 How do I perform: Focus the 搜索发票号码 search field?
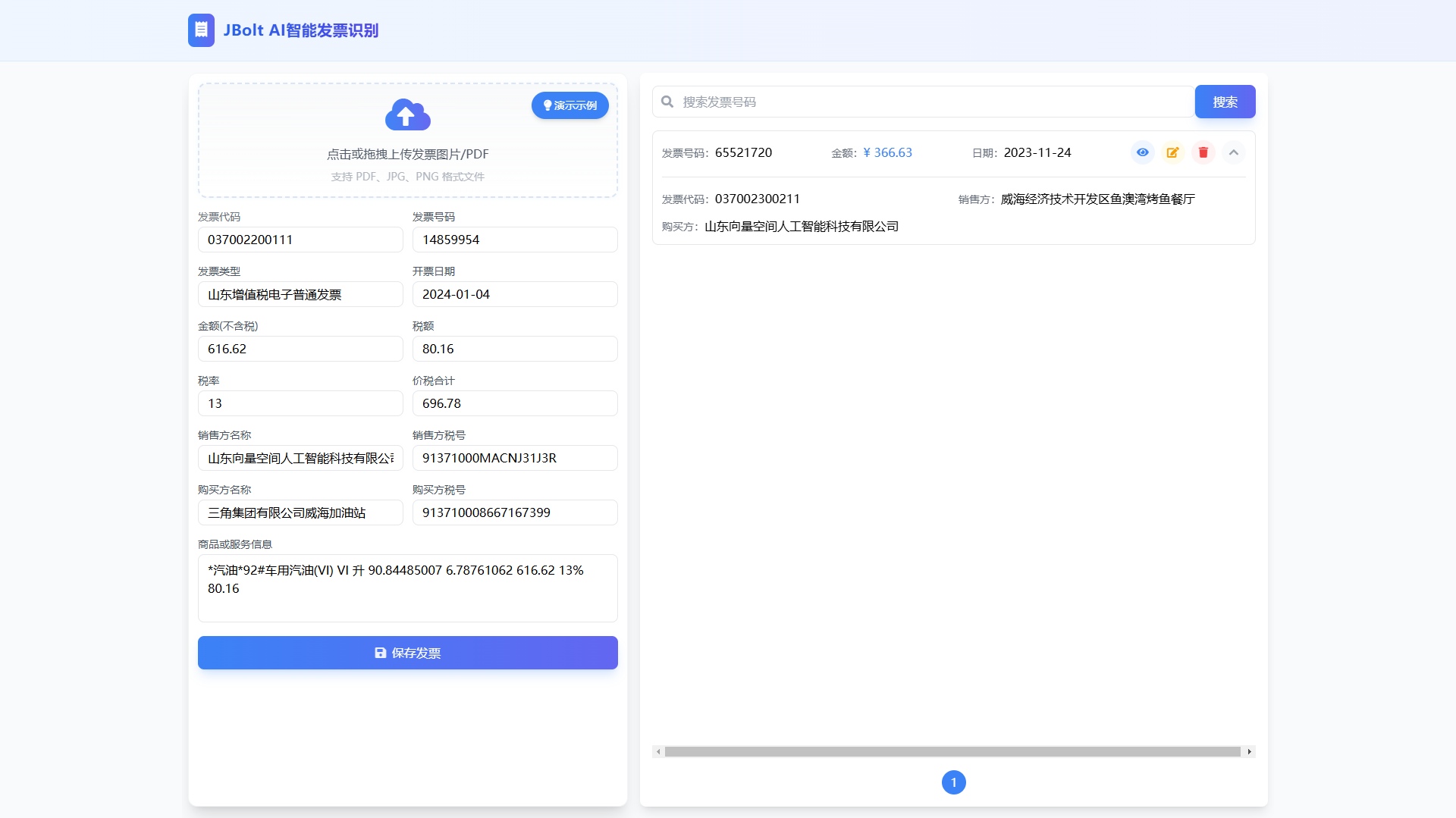pos(924,102)
